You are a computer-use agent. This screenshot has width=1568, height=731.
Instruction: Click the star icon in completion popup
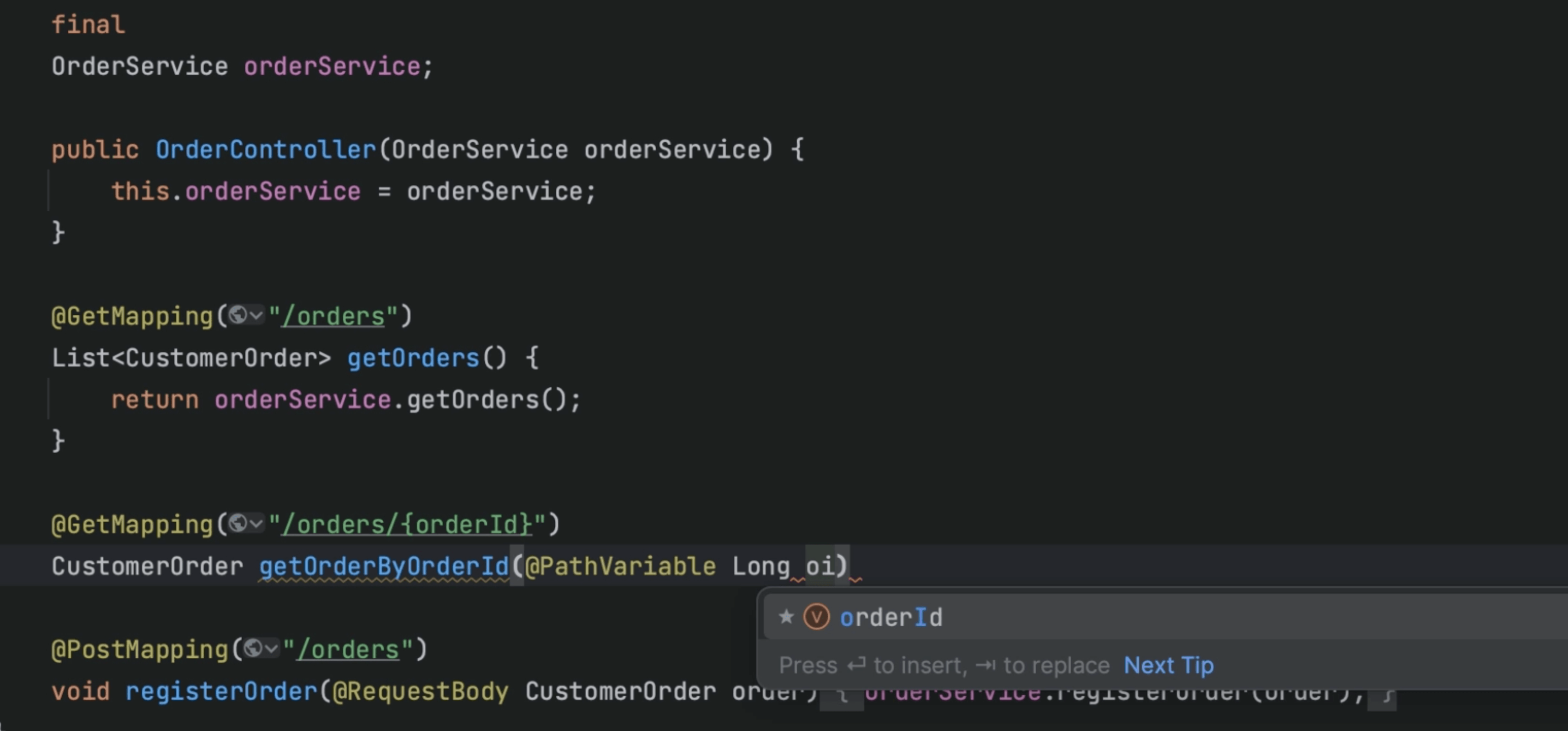click(x=786, y=617)
